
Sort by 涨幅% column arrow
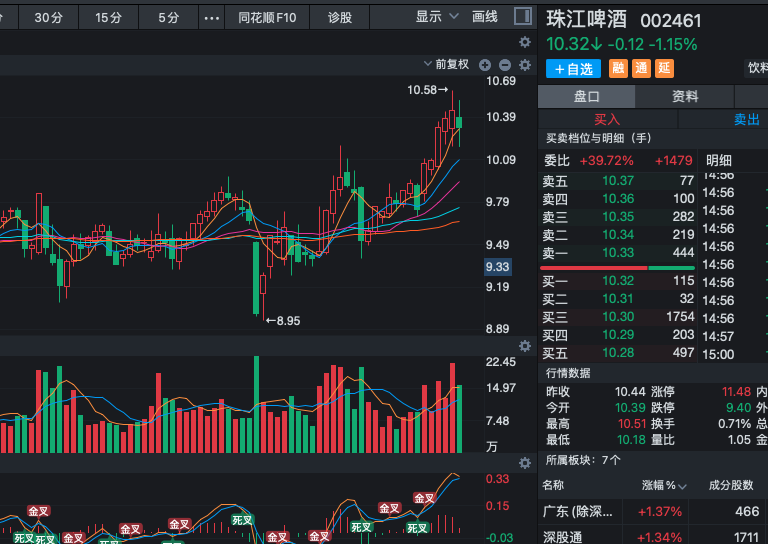[x=682, y=486]
